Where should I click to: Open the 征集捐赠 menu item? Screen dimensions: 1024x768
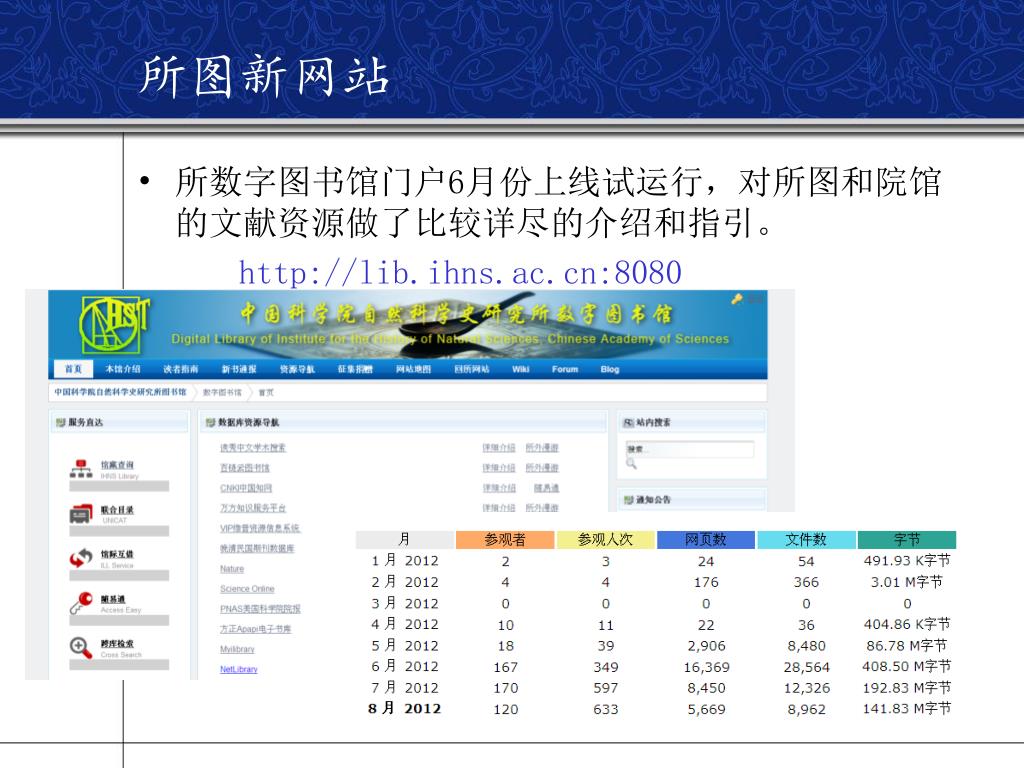click(x=355, y=369)
